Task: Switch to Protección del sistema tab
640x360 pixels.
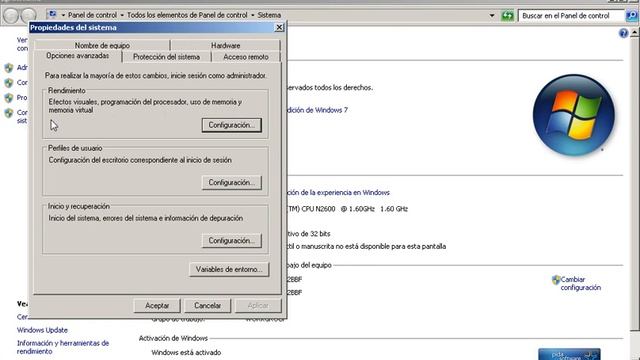Action: click(x=167, y=57)
